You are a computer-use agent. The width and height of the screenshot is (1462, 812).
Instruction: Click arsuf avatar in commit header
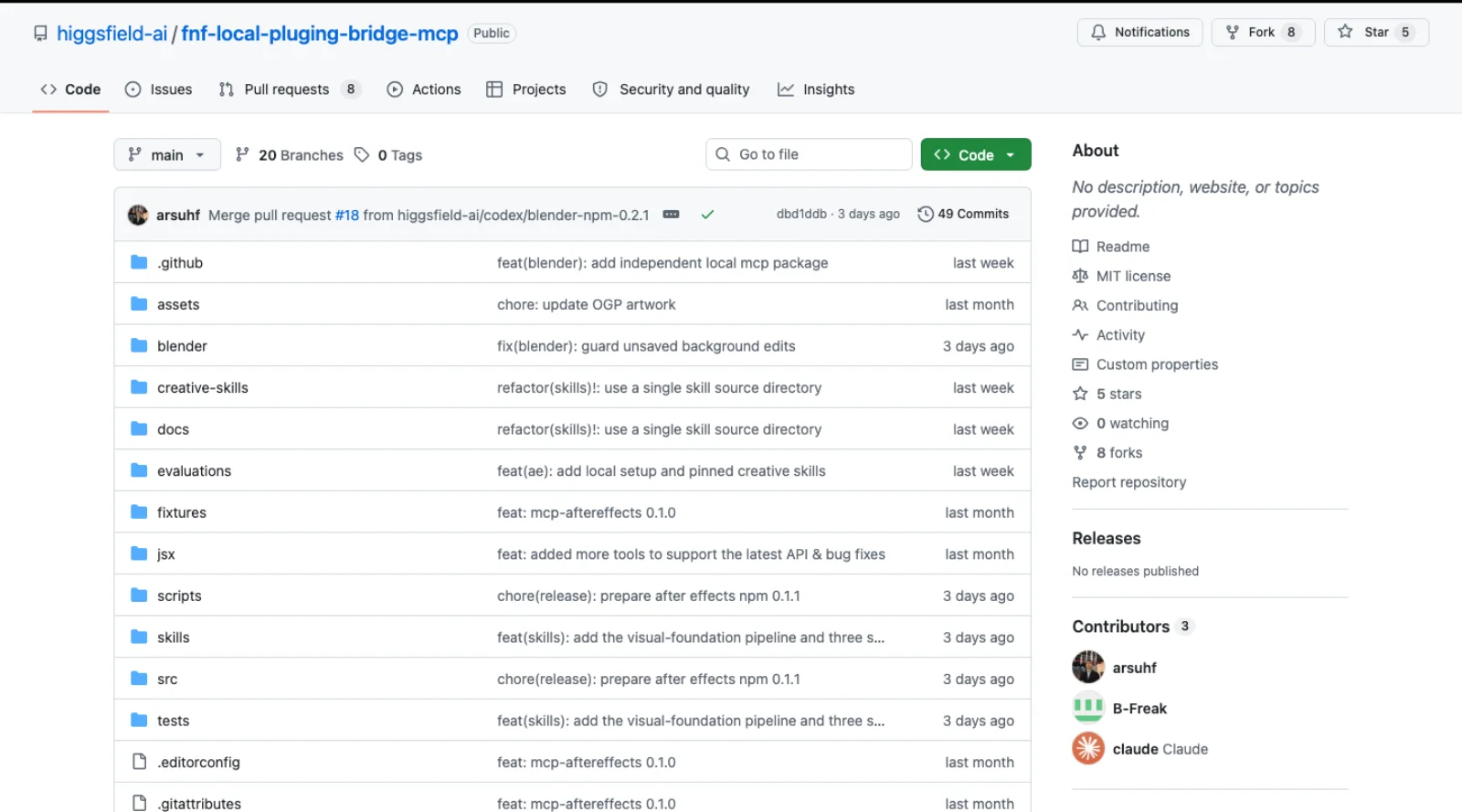pyautogui.click(x=138, y=215)
